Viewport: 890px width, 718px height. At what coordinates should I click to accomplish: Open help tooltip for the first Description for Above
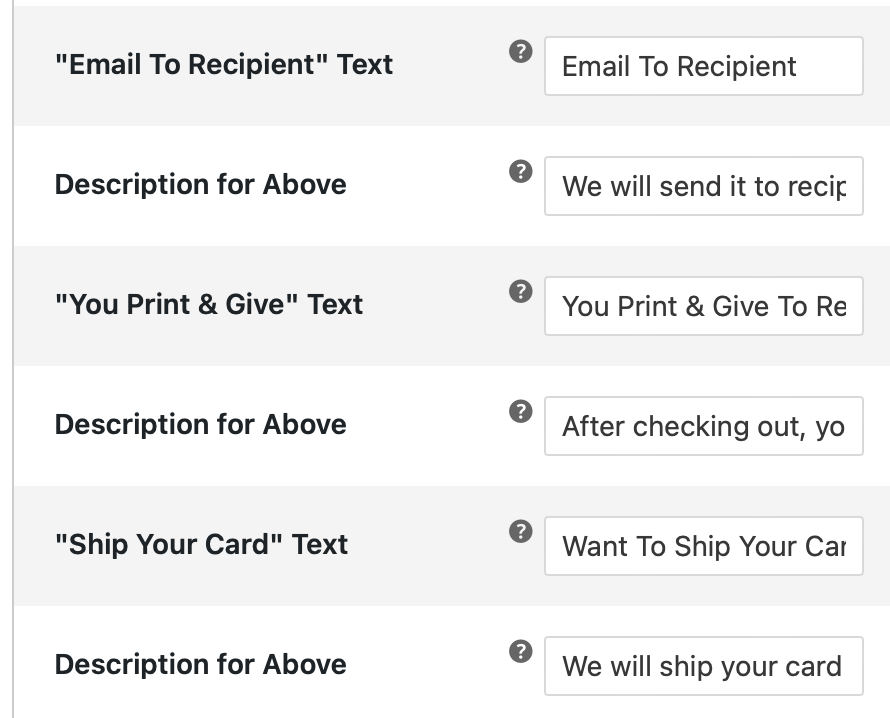click(520, 171)
